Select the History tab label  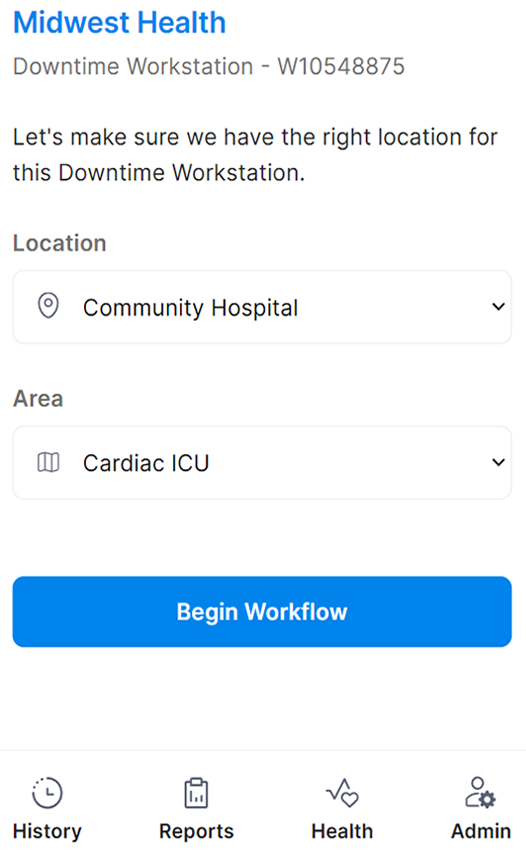coord(47,831)
